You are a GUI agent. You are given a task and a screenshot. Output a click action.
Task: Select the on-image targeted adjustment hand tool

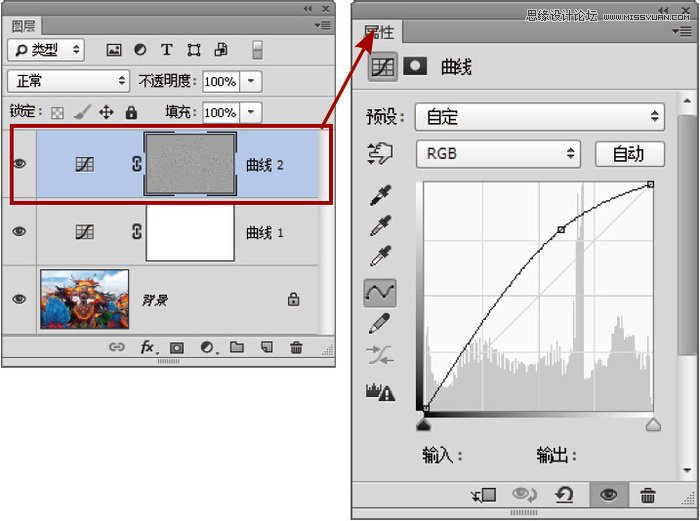(380, 153)
